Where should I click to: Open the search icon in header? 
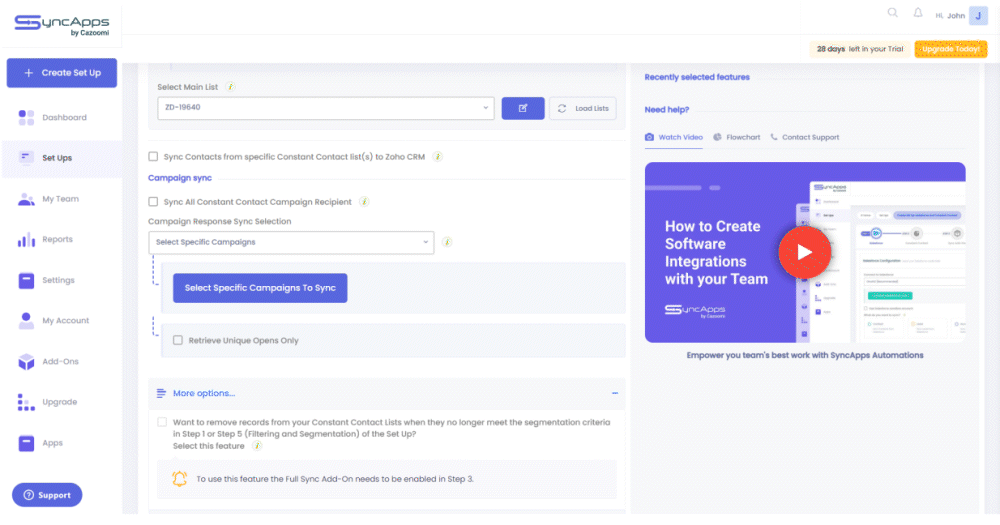point(893,13)
